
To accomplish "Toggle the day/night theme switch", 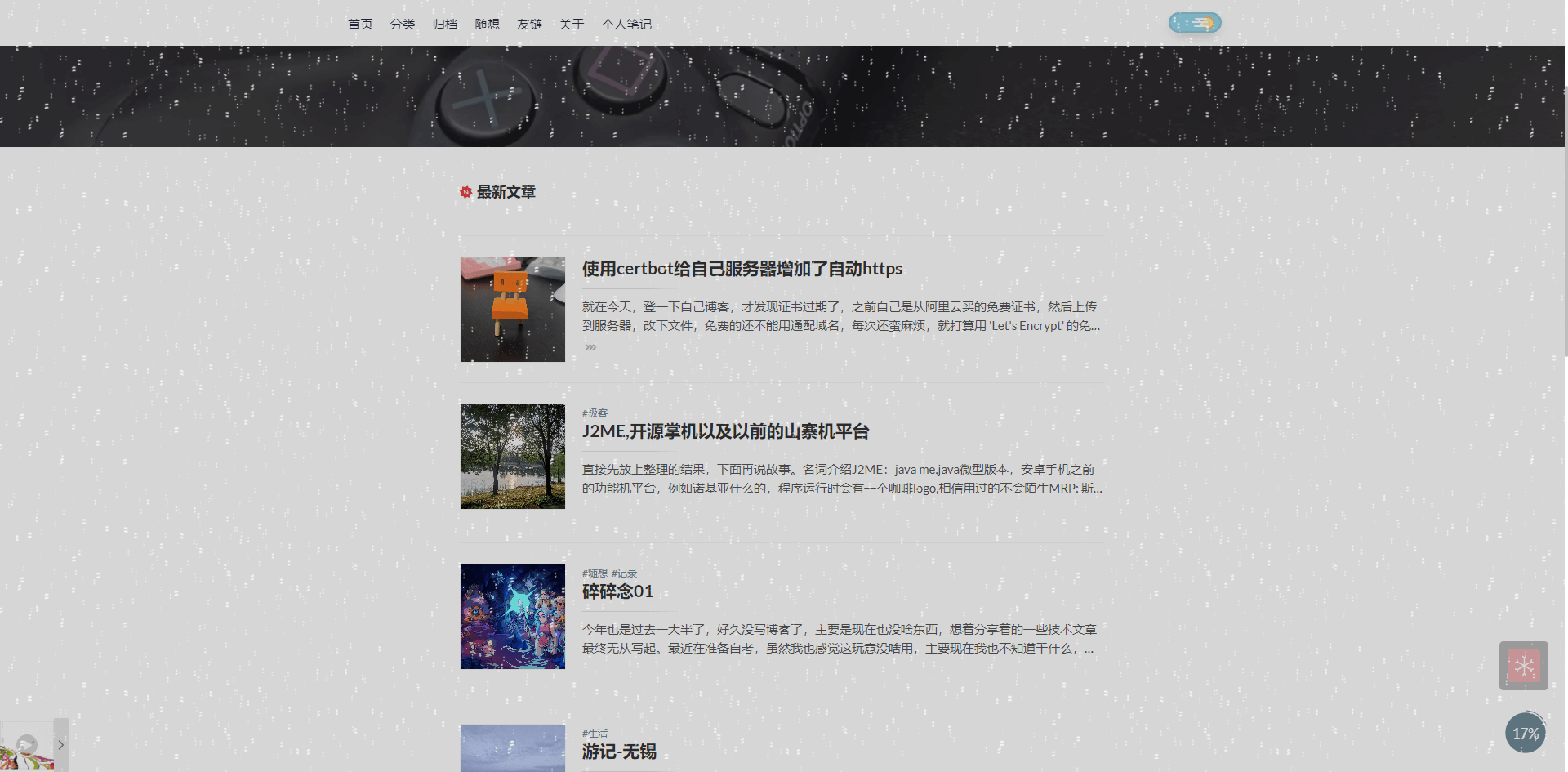I will (x=1195, y=23).
